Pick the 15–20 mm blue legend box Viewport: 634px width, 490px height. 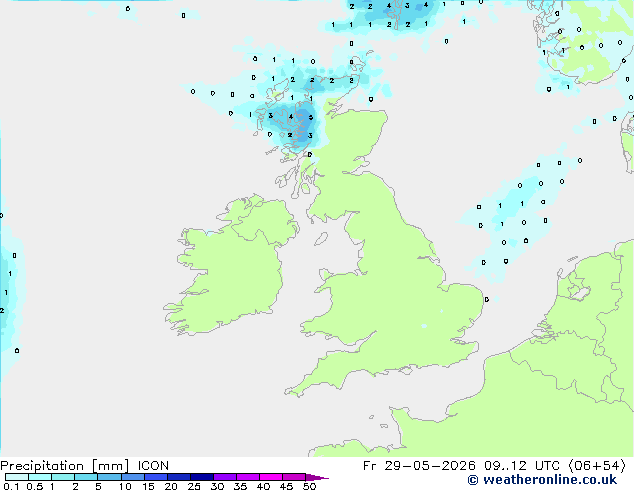coord(155,477)
